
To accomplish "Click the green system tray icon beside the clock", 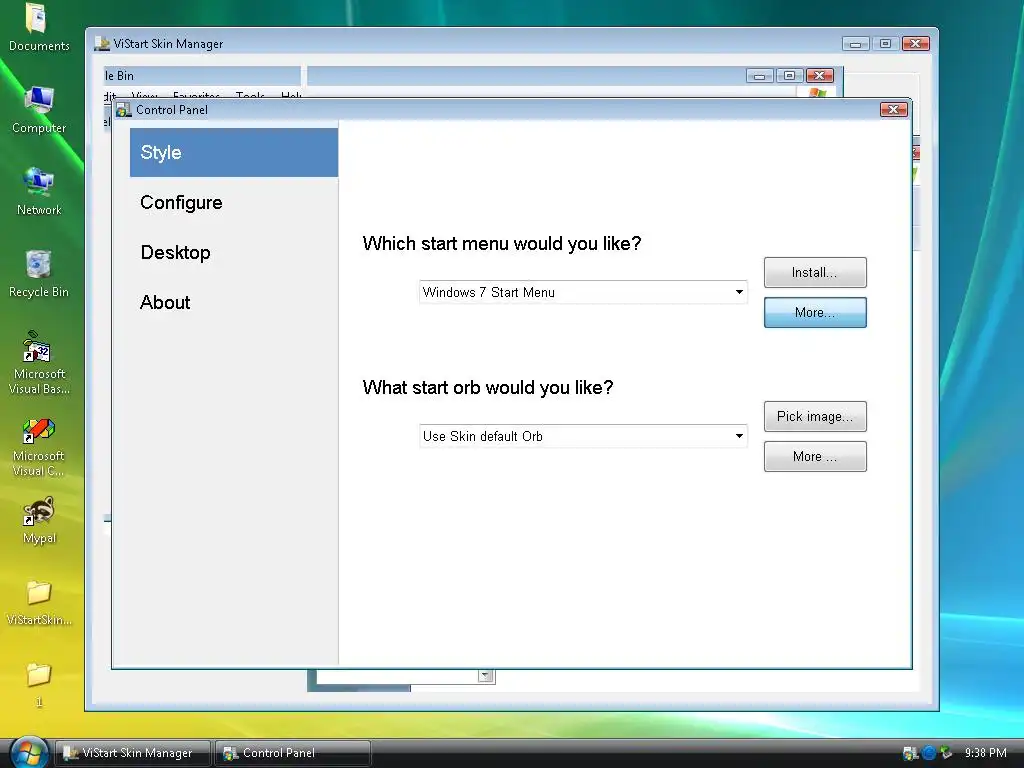I will click(x=946, y=753).
